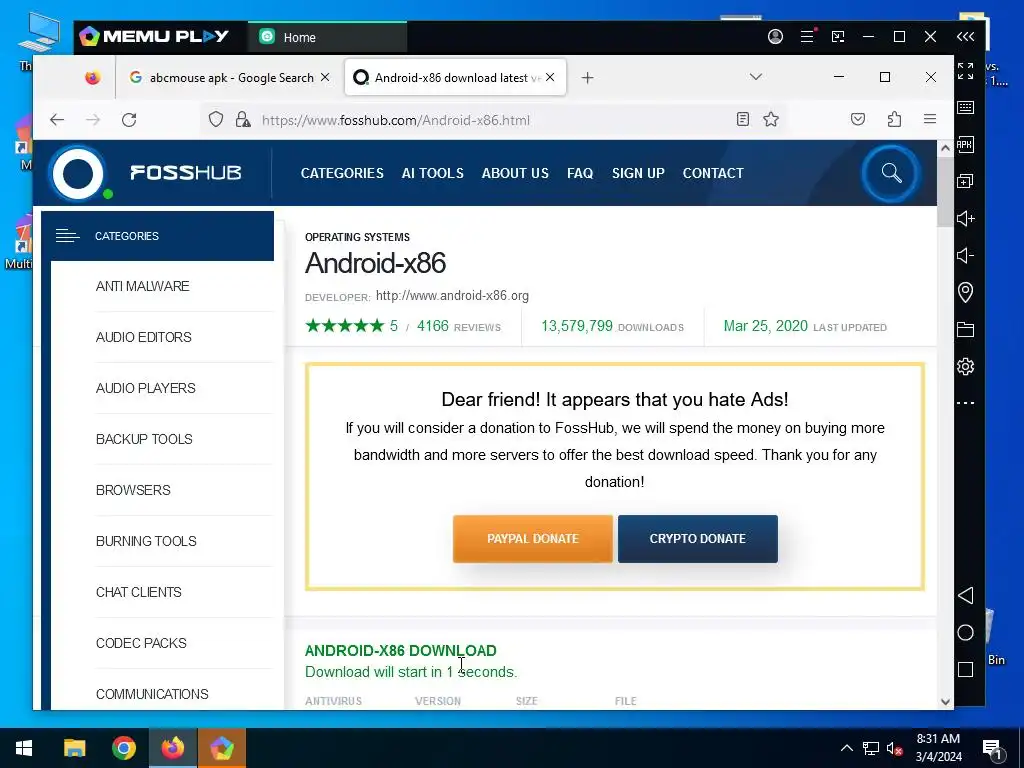The image size is (1024, 768).
Task: Open CONTACT navigation item
Action: coord(713,173)
